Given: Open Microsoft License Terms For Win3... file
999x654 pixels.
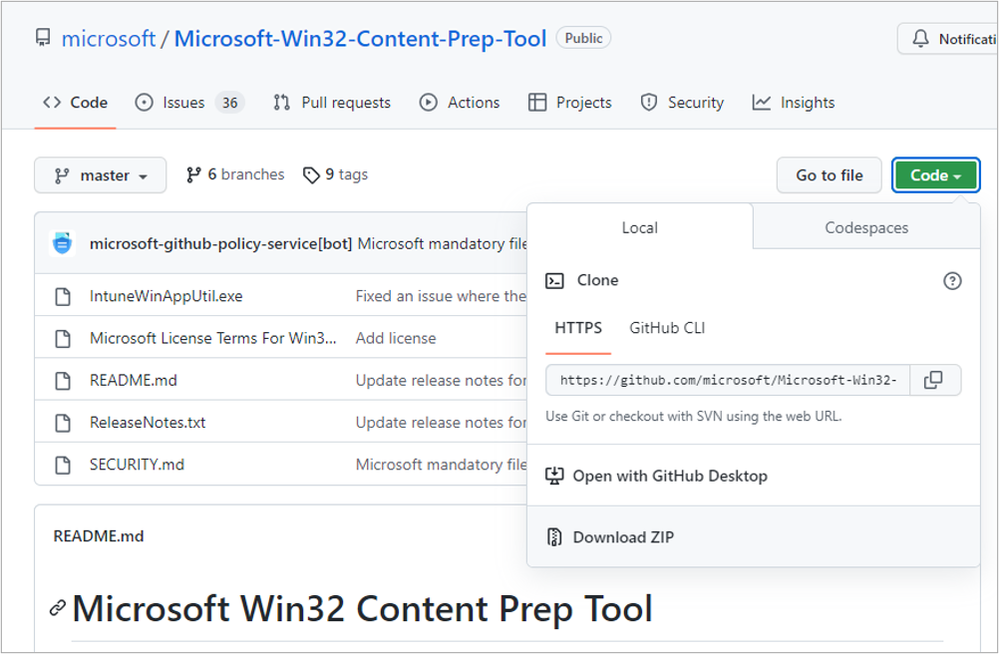Looking at the screenshot, I should [x=213, y=338].
